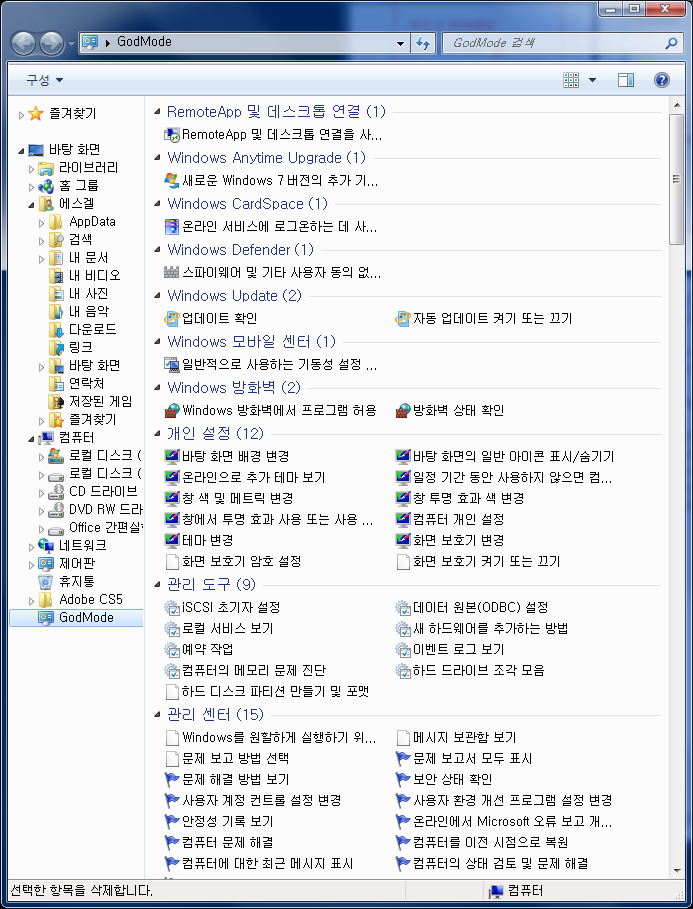The width and height of the screenshot is (693, 909).
Task: Open 하드 디스크 파티션 만들기 및 포맷 entry
Action: (275, 691)
